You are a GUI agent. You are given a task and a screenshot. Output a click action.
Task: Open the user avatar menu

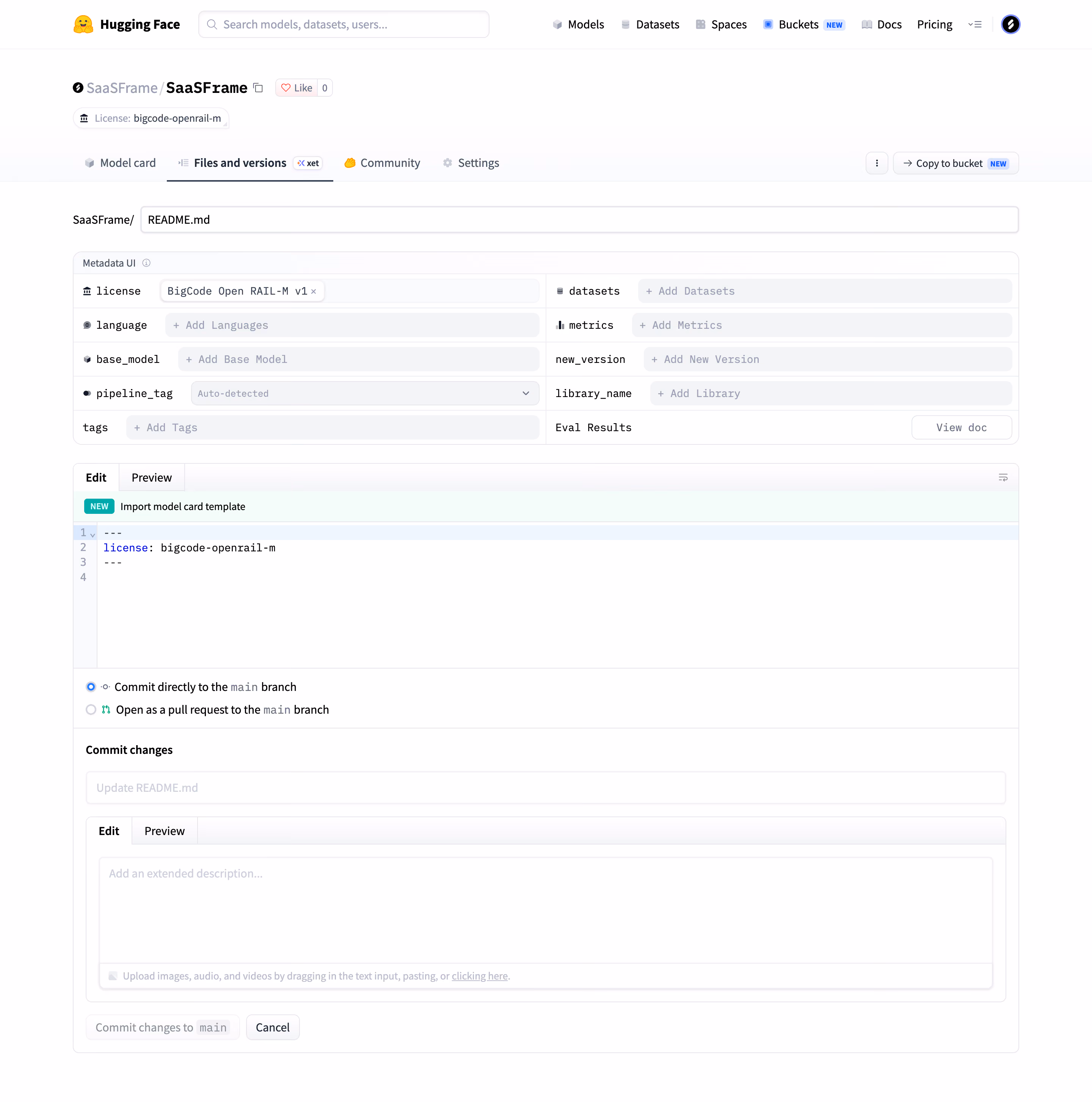pos(1010,24)
